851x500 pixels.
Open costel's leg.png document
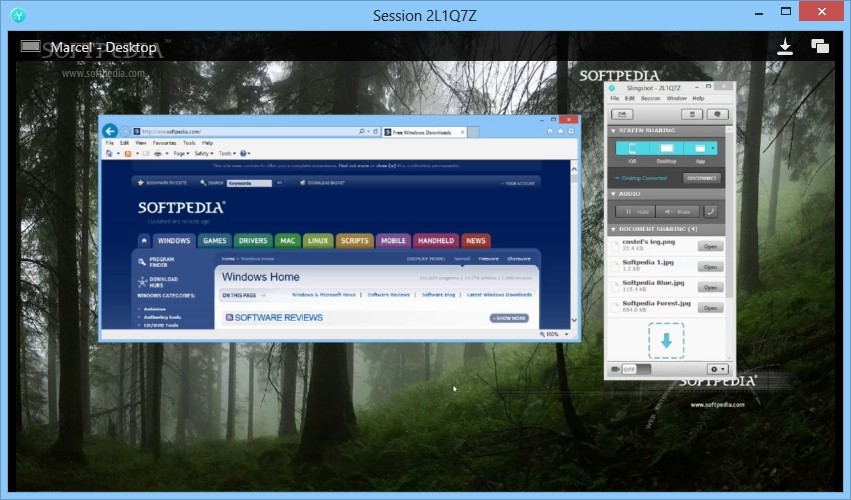710,246
